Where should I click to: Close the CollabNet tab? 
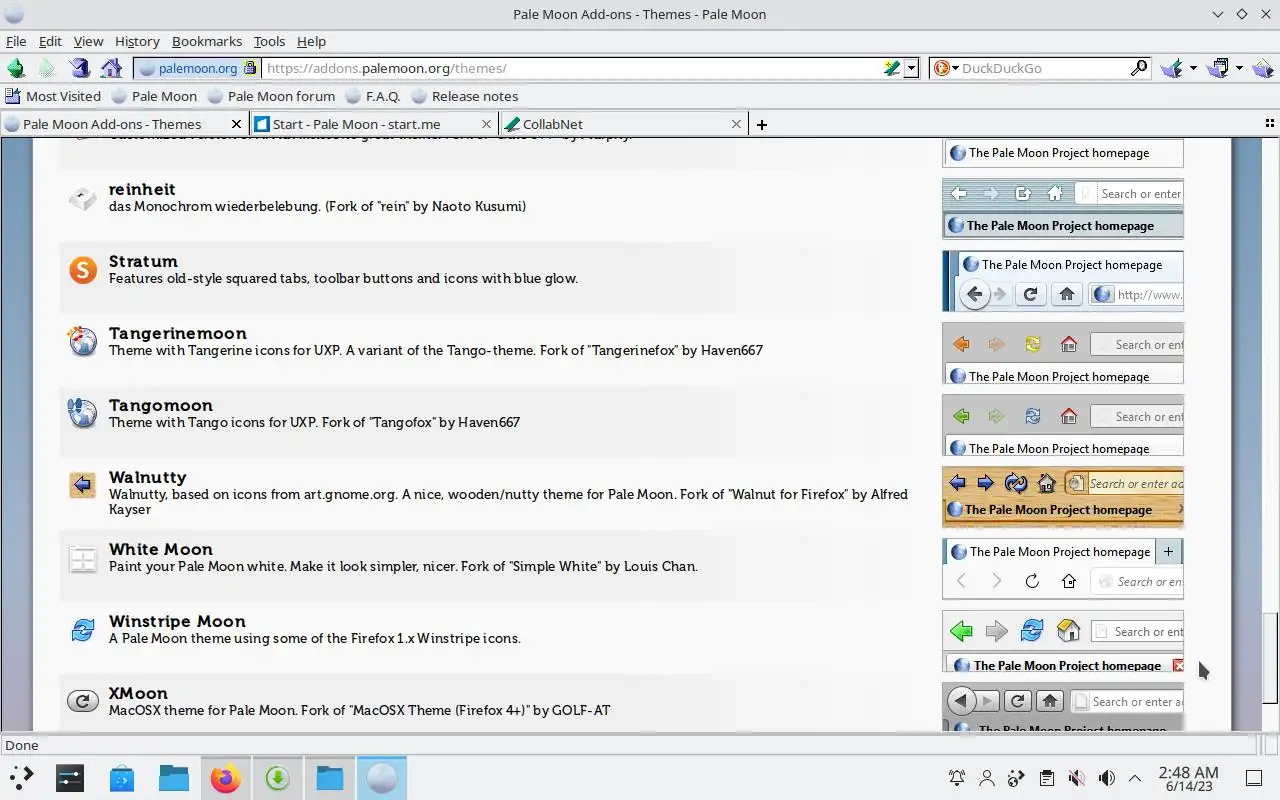tap(737, 124)
